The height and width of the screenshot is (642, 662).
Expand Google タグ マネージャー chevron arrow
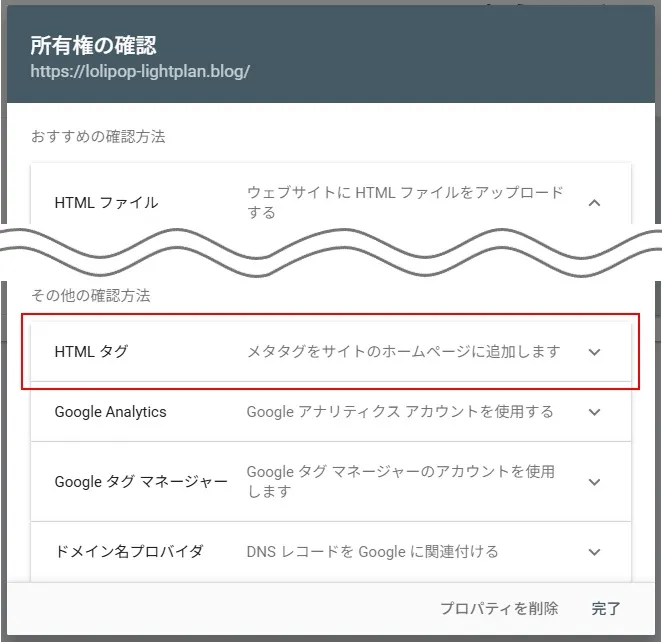click(595, 482)
